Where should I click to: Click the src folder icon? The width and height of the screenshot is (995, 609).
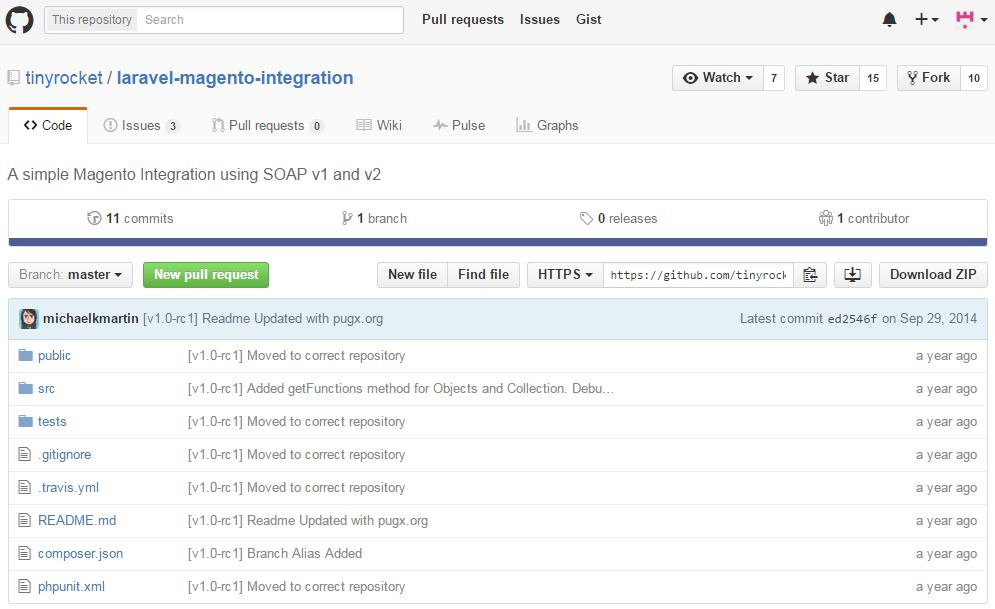(x=25, y=388)
